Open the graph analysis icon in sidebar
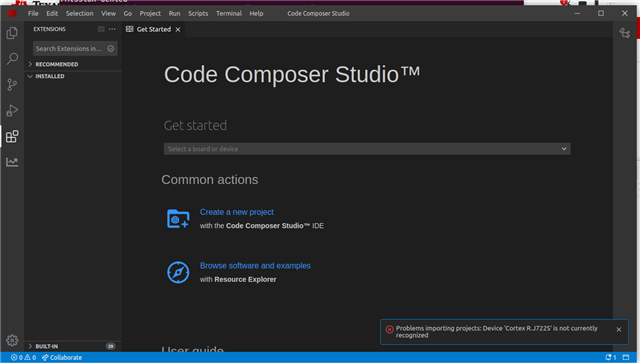640x363 pixels. tap(12, 162)
